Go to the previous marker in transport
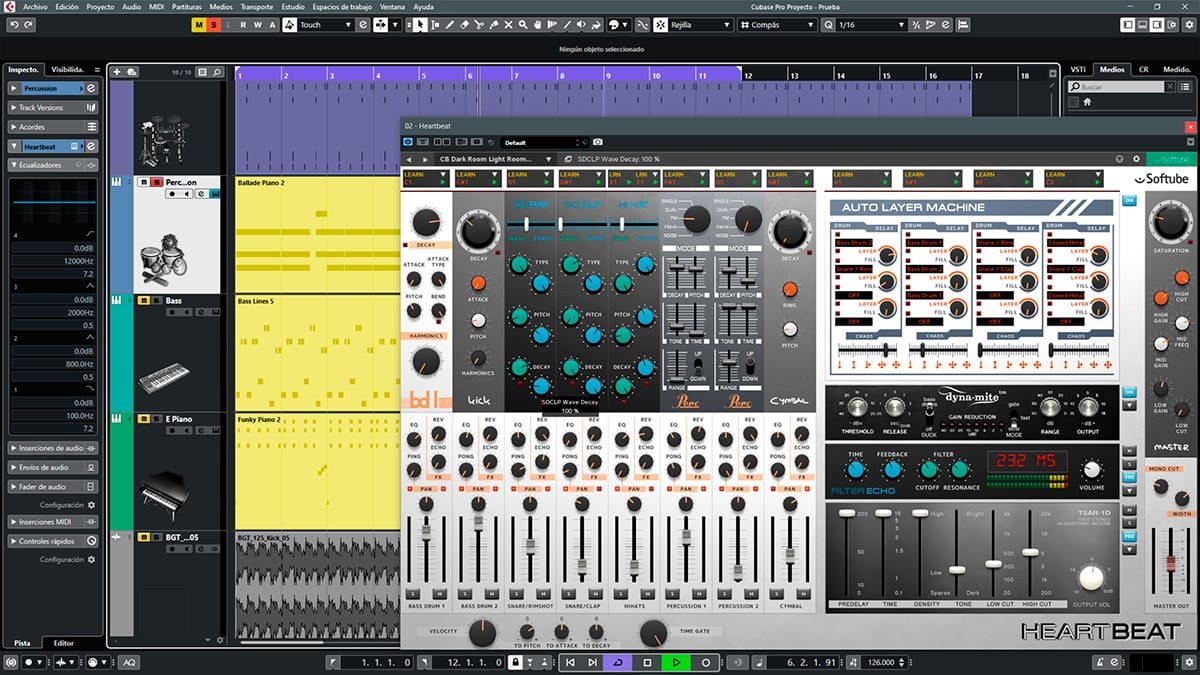The width and height of the screenshot is (1200, 675). tap(570, 662)
